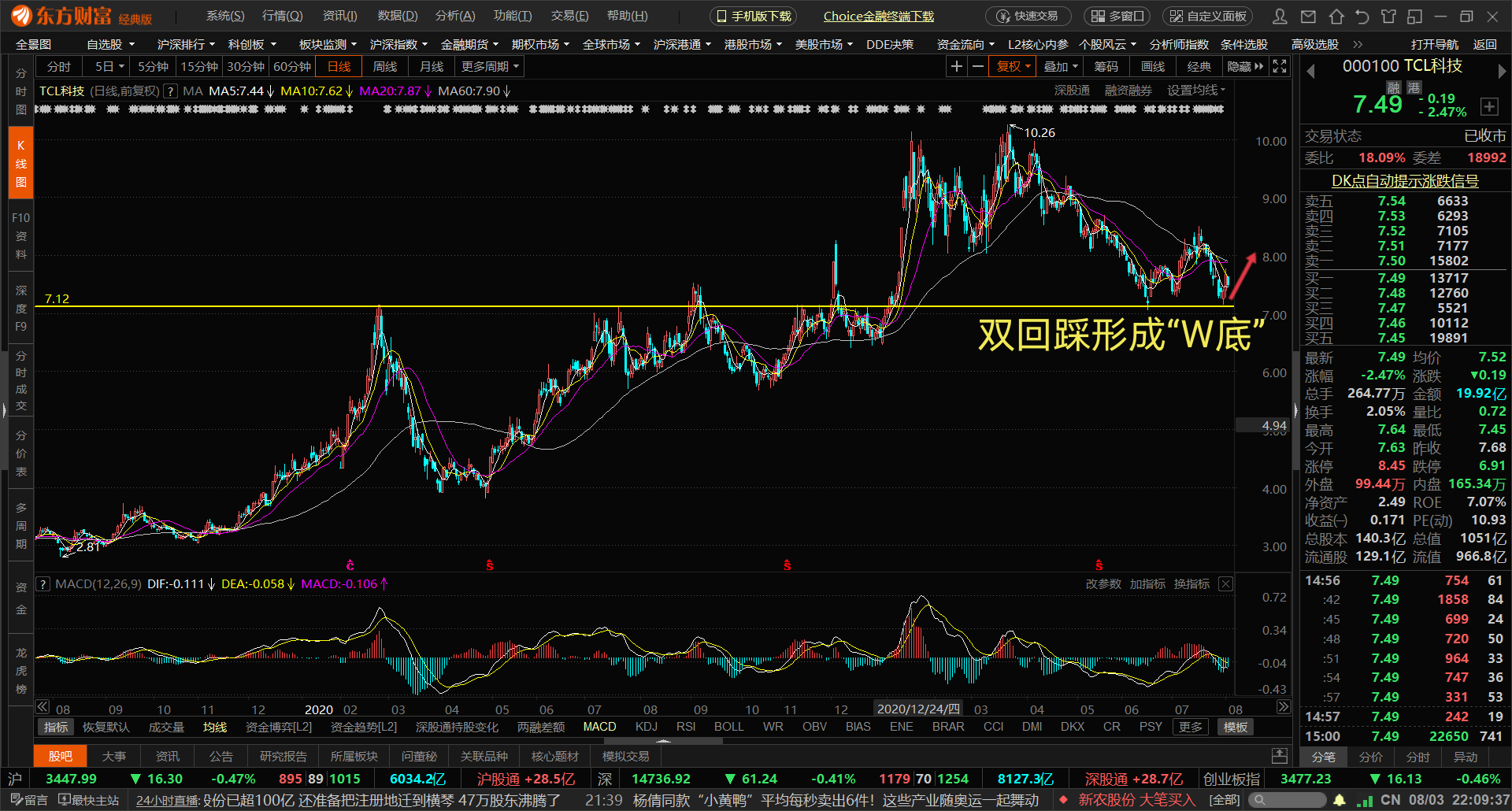Select BOLL indicator
This screenshot has height=811, width=1512.
click(x=728, y=727)
